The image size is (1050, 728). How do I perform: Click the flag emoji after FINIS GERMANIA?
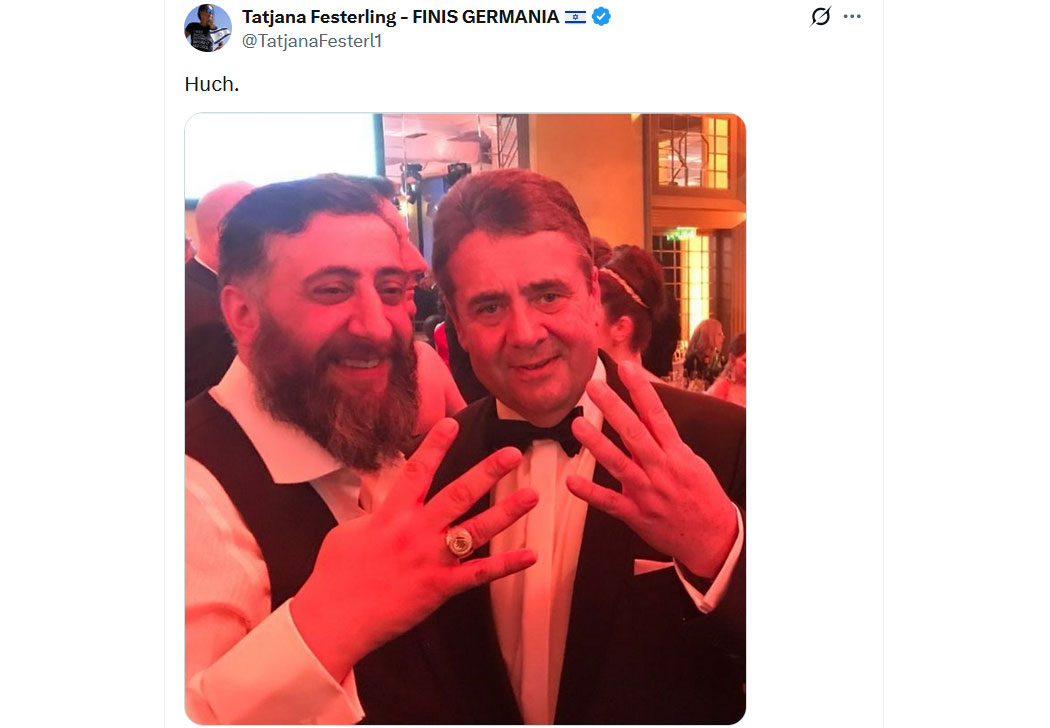575,17
